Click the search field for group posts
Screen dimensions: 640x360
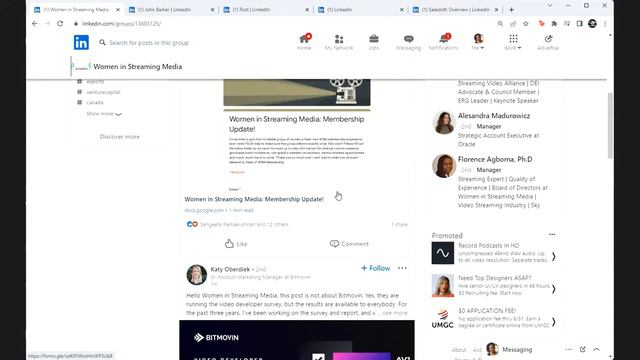(149, 42)
